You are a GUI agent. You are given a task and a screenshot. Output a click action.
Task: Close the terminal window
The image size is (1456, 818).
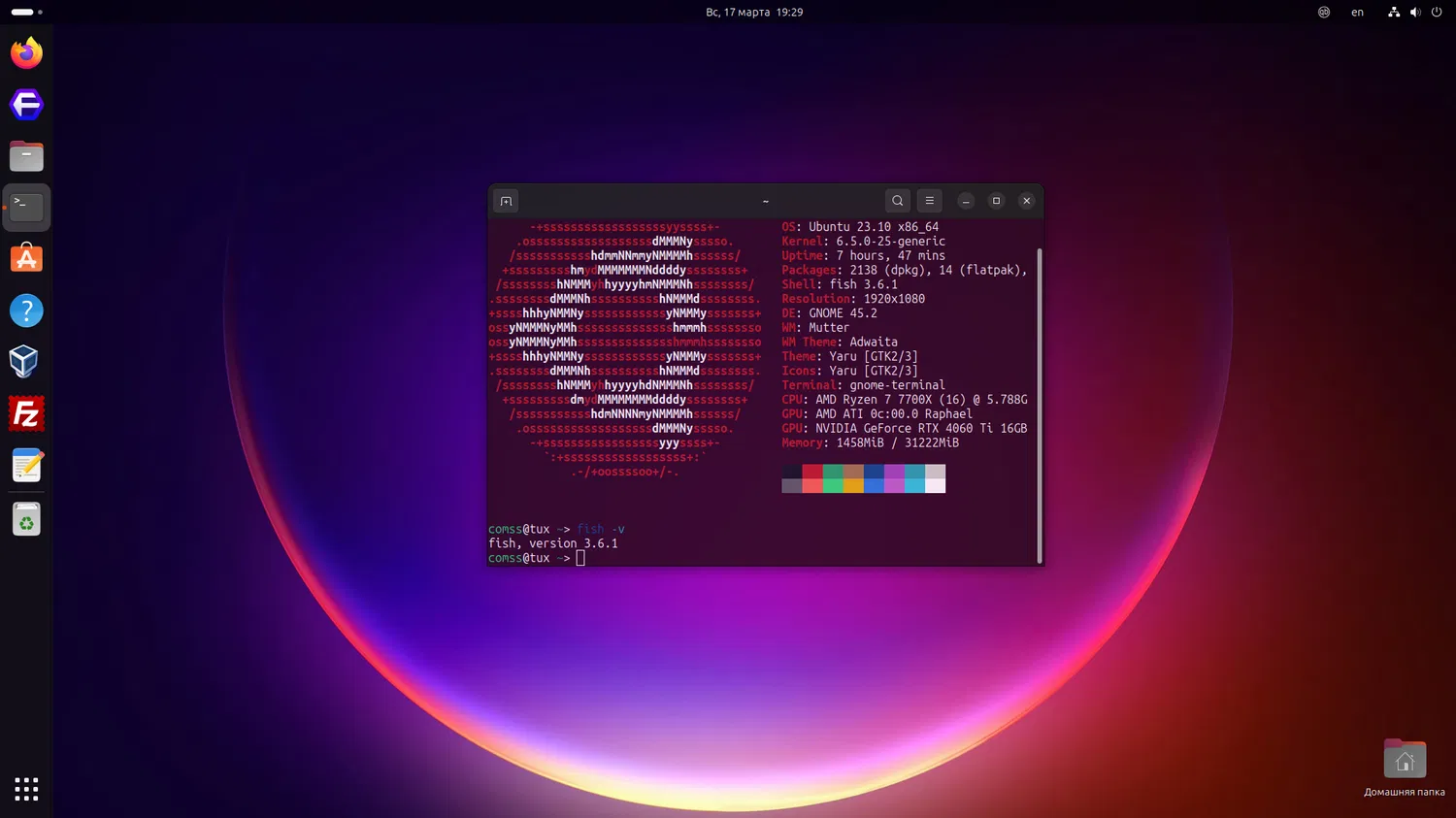click(1026, 201)
